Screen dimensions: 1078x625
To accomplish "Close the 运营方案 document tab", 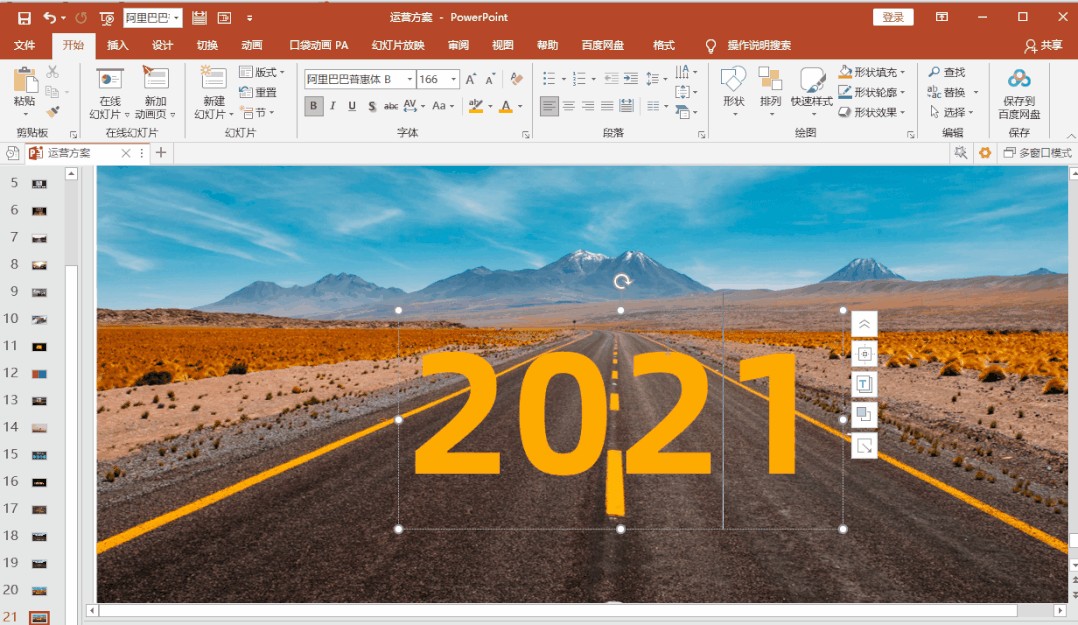I will [126, 153].
